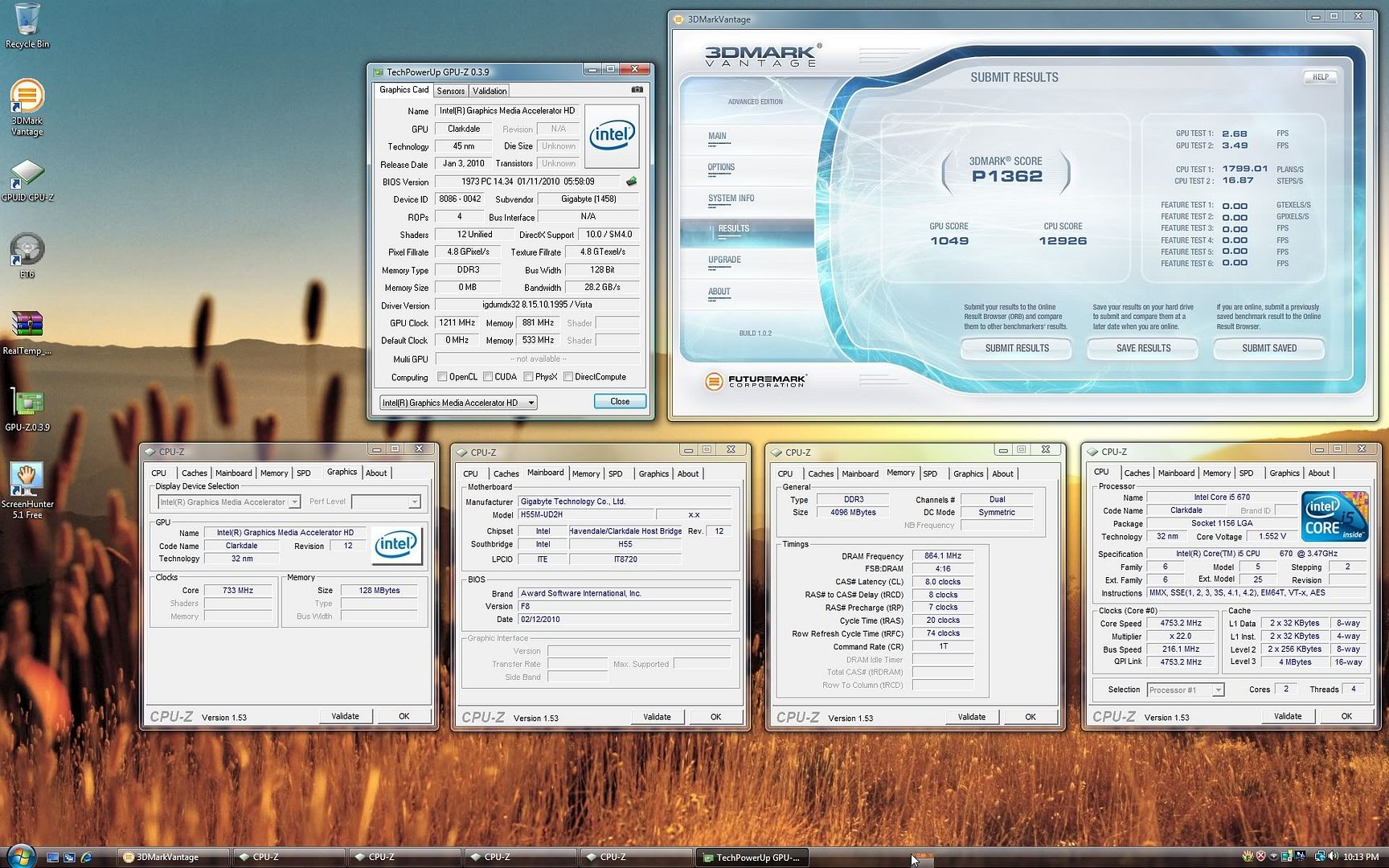The height and width of the screenshot is (868, 1389).
Task: Click the volume speaker tray icon
Action: pyautogui.click(x=1334, y=857)
